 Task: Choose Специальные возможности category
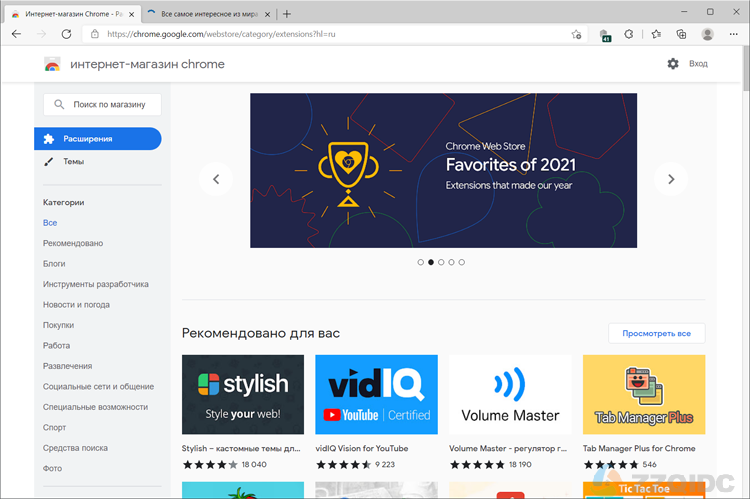point(95,407)
